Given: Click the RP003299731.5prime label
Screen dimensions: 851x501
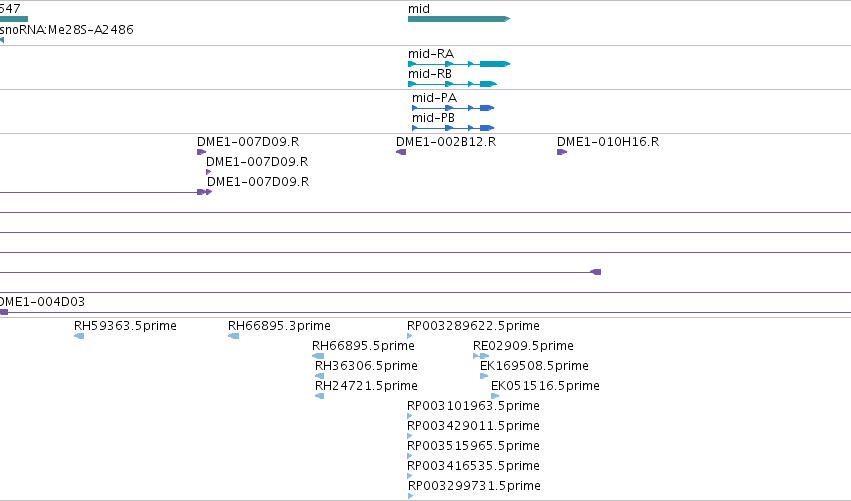Looking at the screenshot, I should (474, 485).
